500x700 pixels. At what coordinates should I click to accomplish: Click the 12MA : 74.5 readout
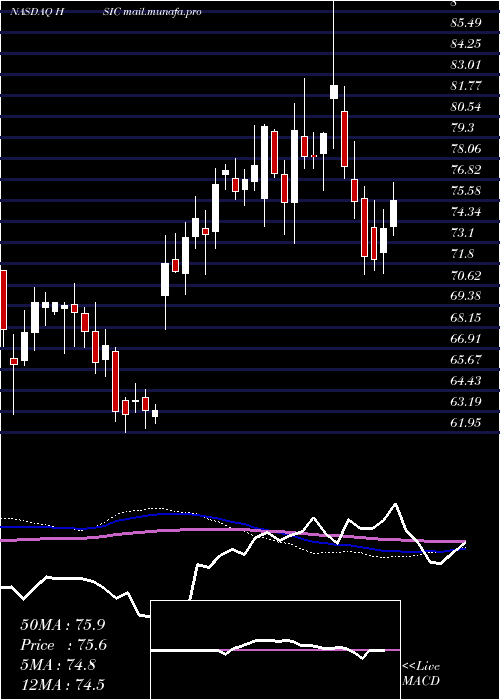[62, 684]
